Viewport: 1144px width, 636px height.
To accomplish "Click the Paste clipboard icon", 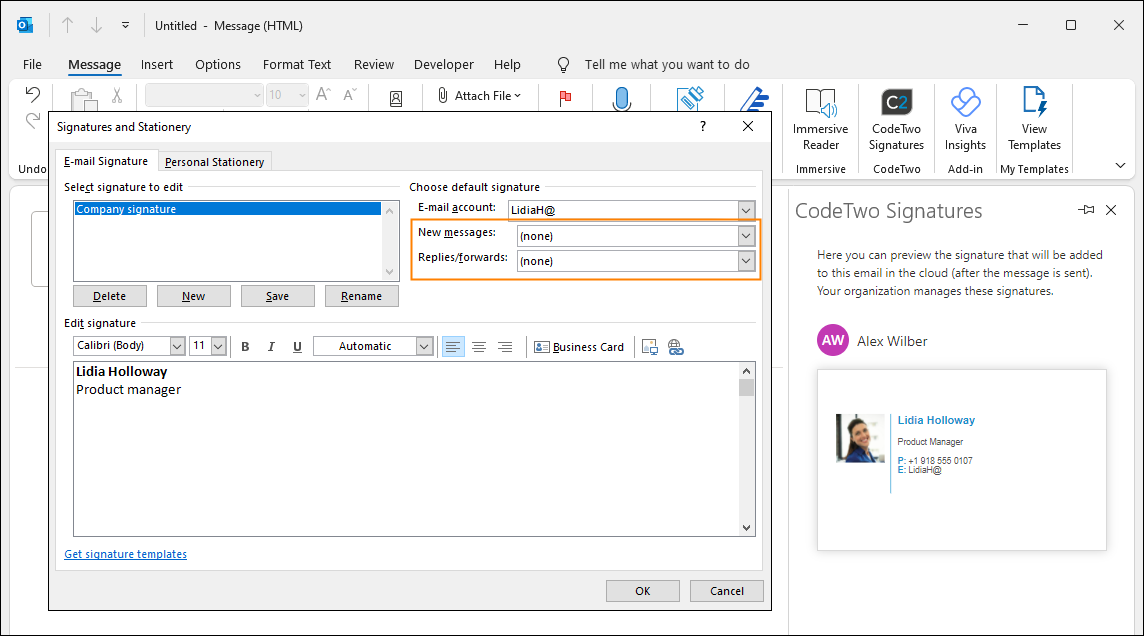I will click(x=83, y=100).
